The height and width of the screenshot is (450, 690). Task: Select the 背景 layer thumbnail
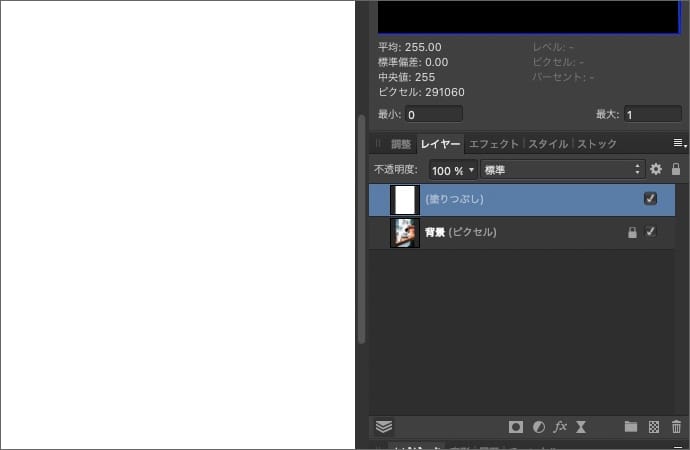tap(404, 232)
